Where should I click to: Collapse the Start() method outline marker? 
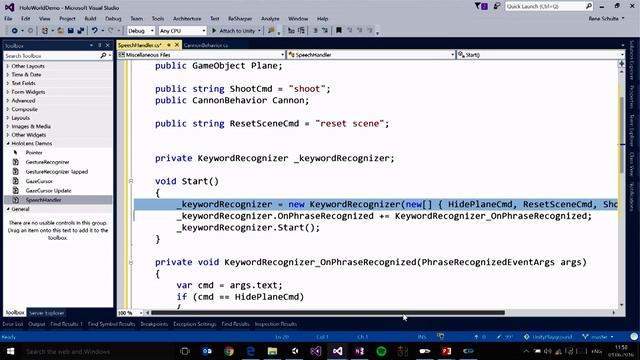(131, 181)
